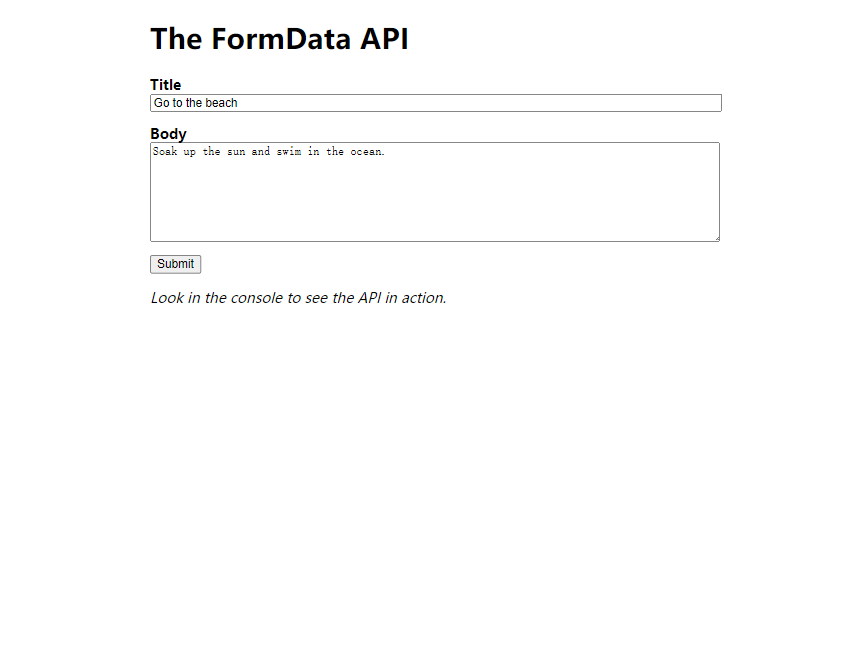
Task: Place cursor on word "beach" in Title field
Action: 221,103
